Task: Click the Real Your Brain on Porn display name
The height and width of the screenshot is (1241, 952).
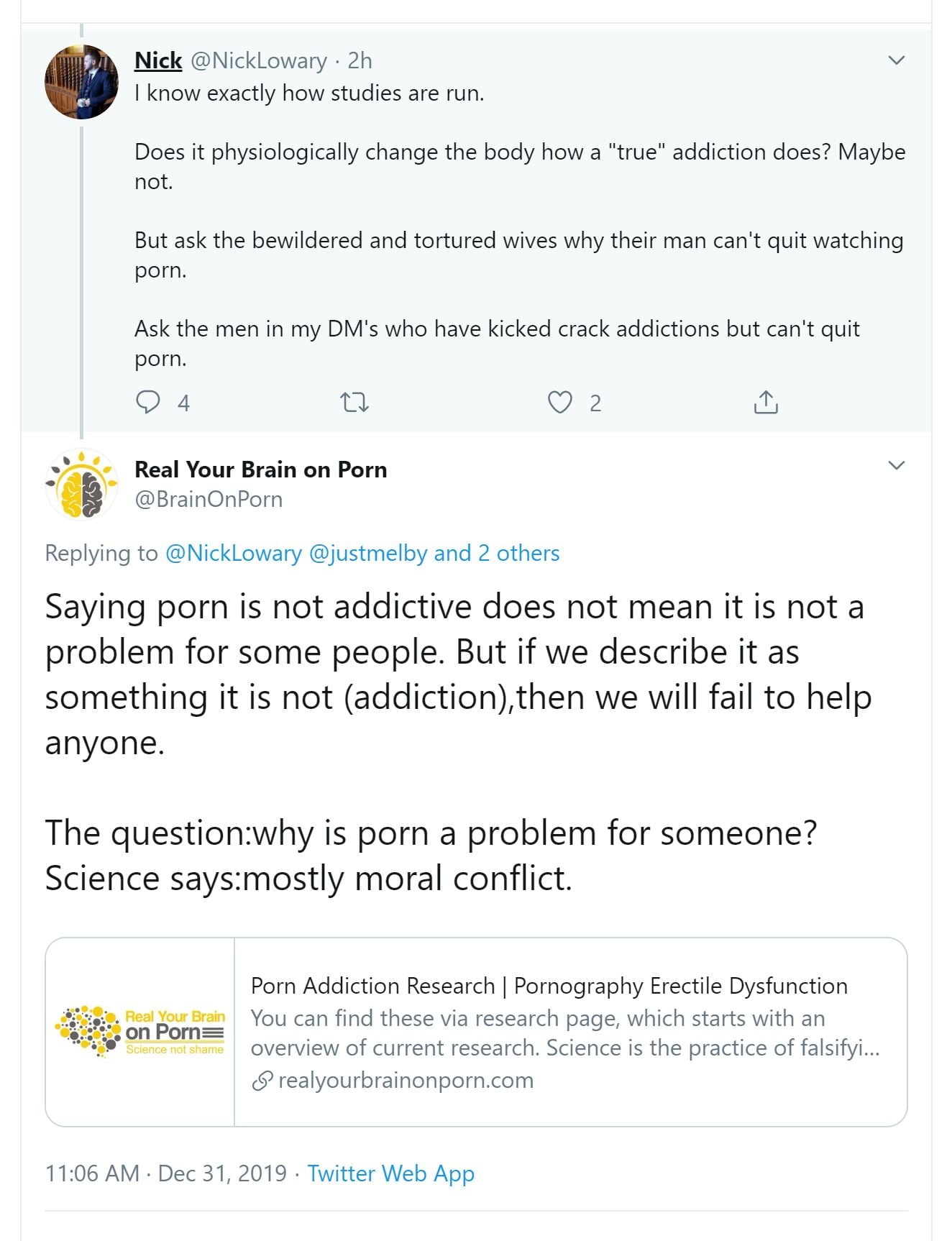Action: 260,470
